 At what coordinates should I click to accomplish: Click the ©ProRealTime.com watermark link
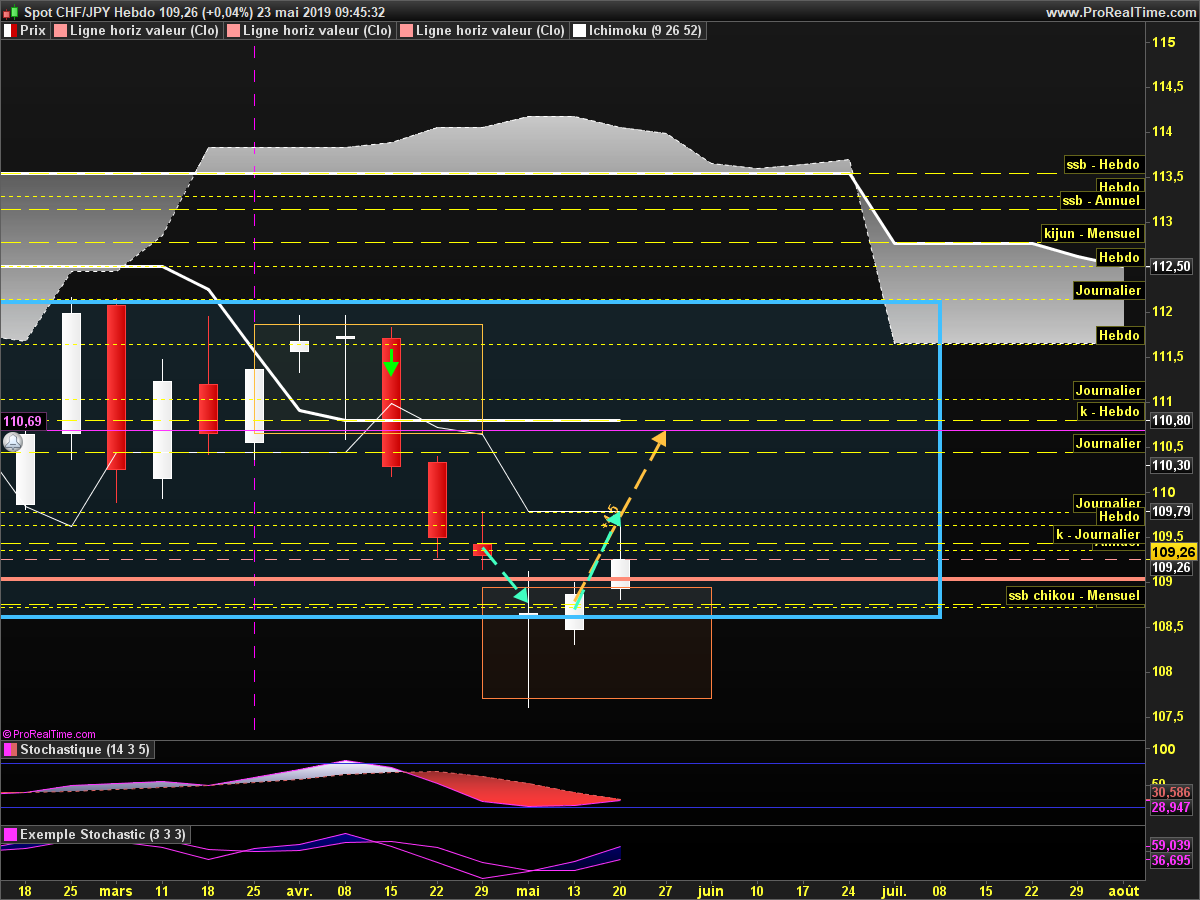[x=49, y=734]
